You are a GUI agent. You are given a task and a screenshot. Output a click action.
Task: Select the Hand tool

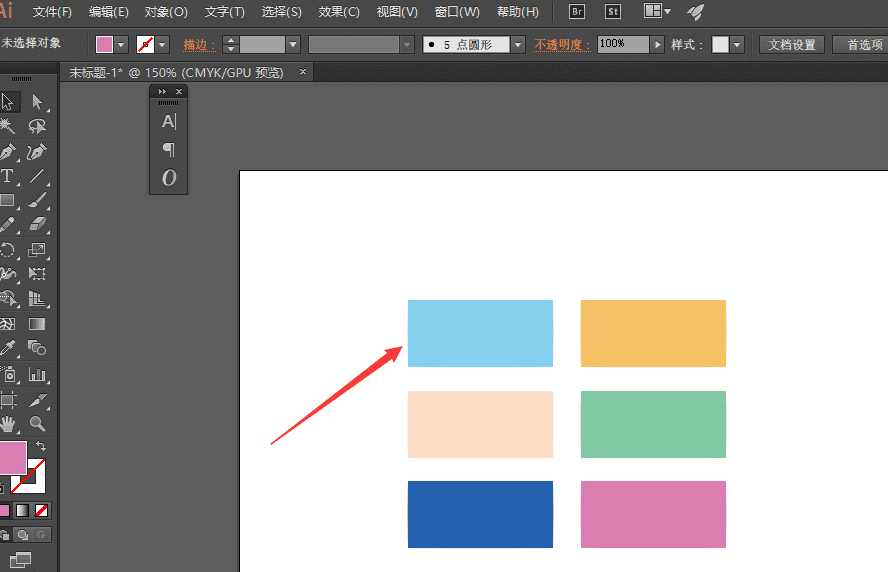pyautogui.click(x=8, y=424)
